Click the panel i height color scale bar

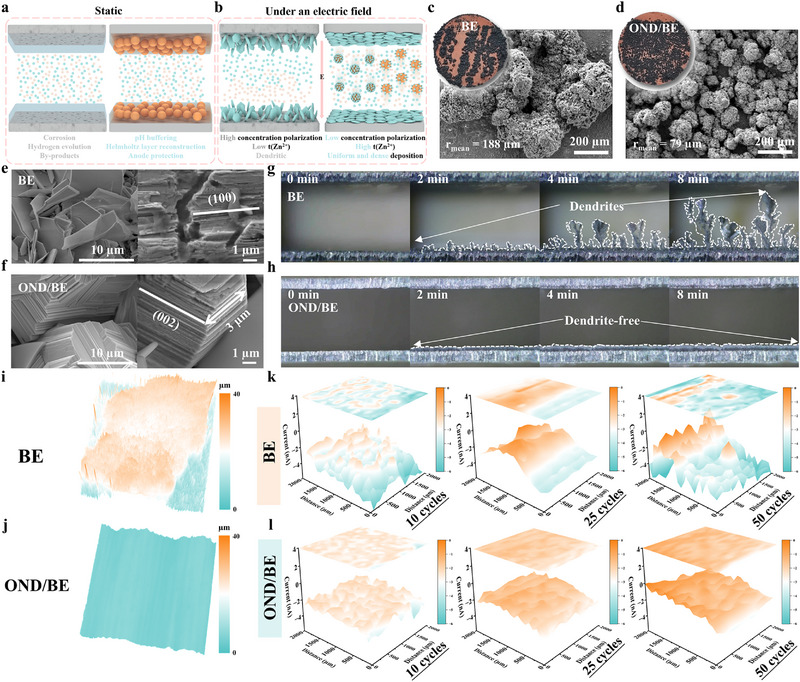224,452
